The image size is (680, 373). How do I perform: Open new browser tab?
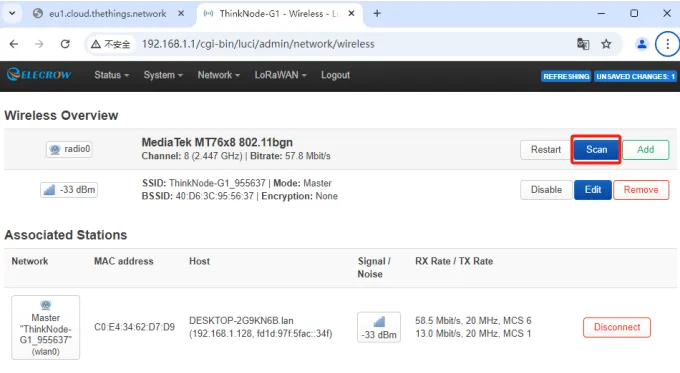[377, 13]
